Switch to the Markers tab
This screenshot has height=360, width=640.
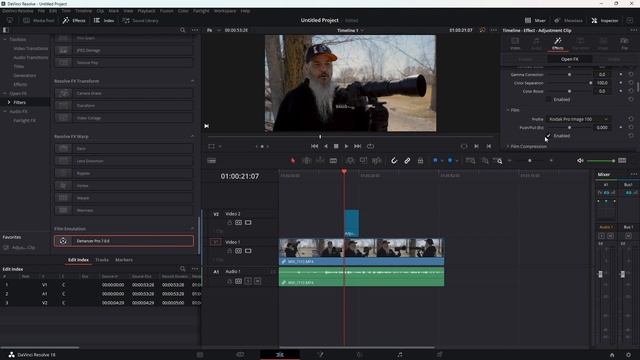click(x=124, y=260)
